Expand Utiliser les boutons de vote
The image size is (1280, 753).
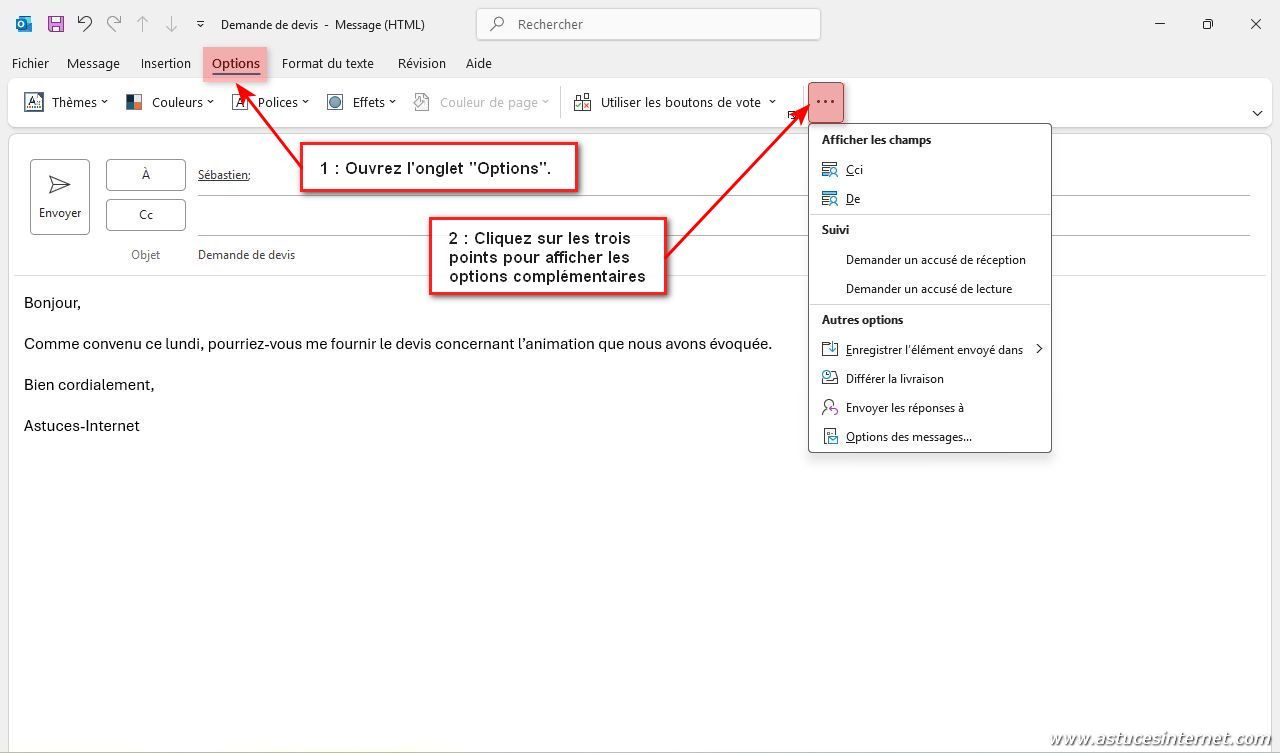[x=674, y=102]
